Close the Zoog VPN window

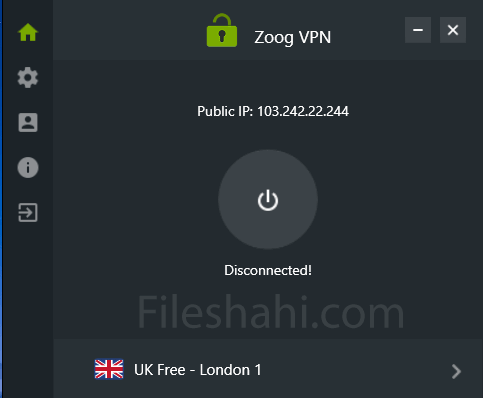tap(453, 30)
